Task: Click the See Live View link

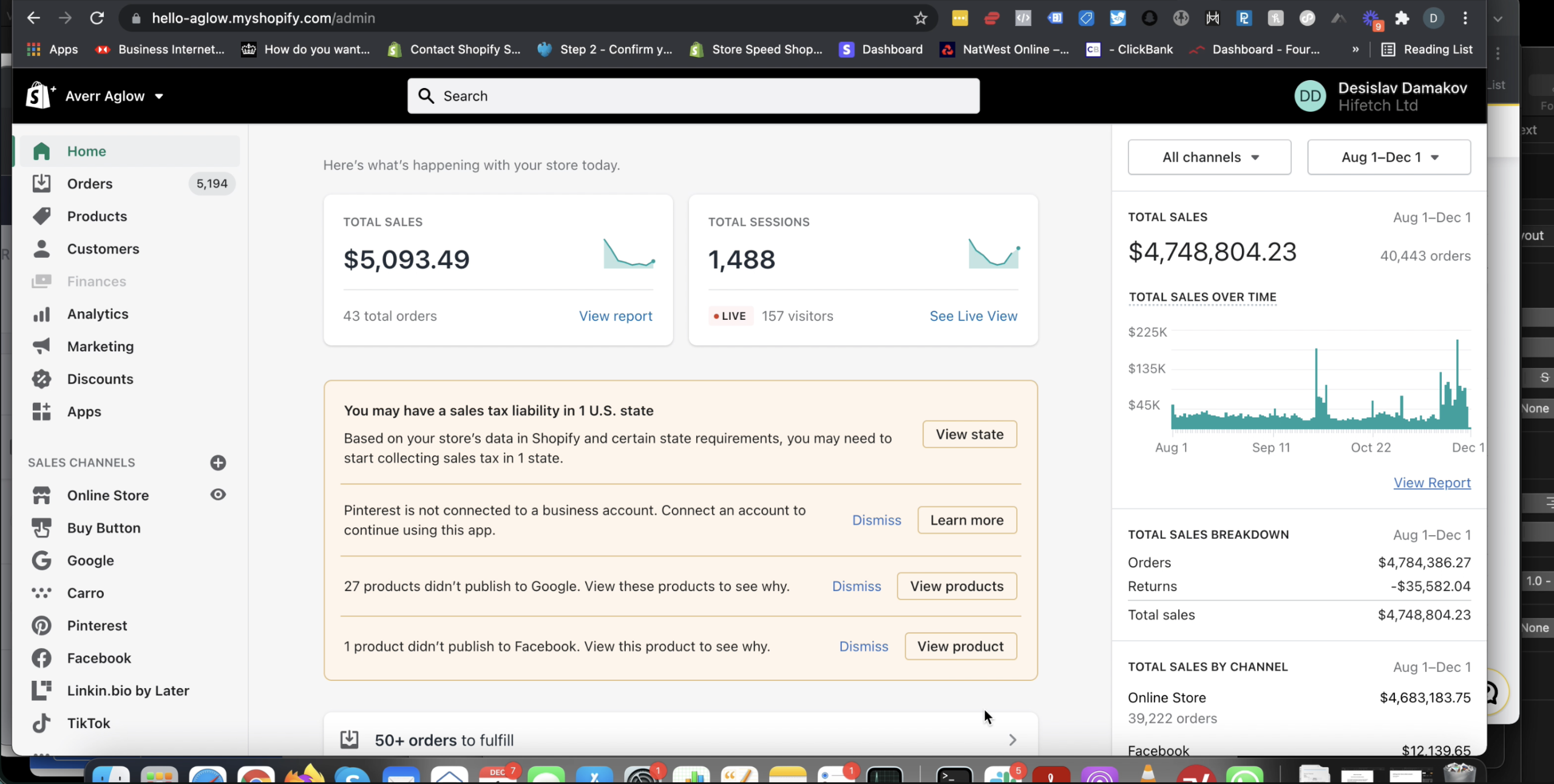Action: [x=973, y=316]
